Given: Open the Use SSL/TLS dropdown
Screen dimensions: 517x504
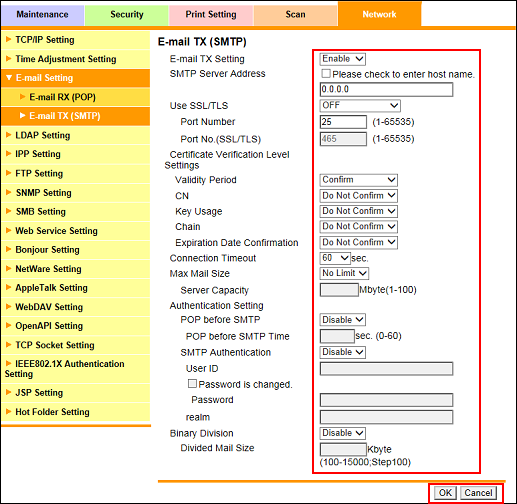Looking at the screenshot, I should click(360, 106).
